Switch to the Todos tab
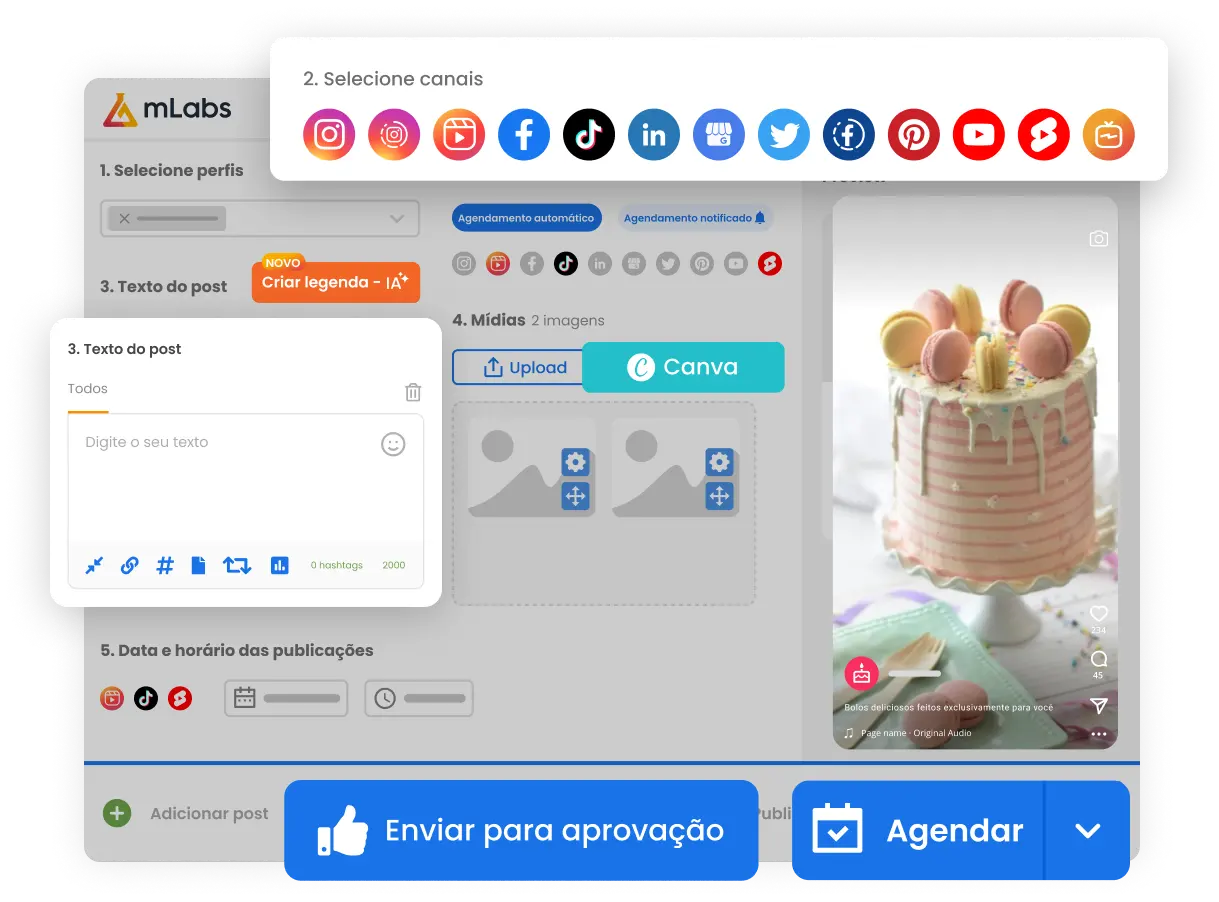This screenshot has width=1219, height=902. tap(88, 389)
